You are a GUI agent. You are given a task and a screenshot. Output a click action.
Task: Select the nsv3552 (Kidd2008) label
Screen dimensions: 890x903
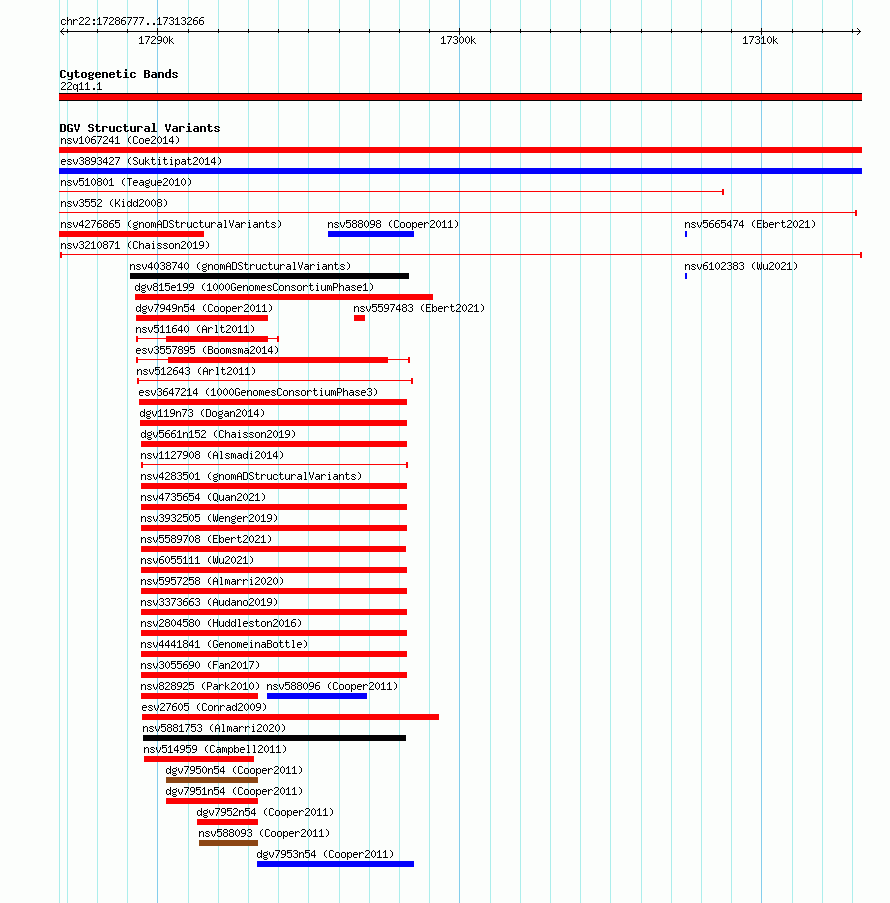[114, 203]
